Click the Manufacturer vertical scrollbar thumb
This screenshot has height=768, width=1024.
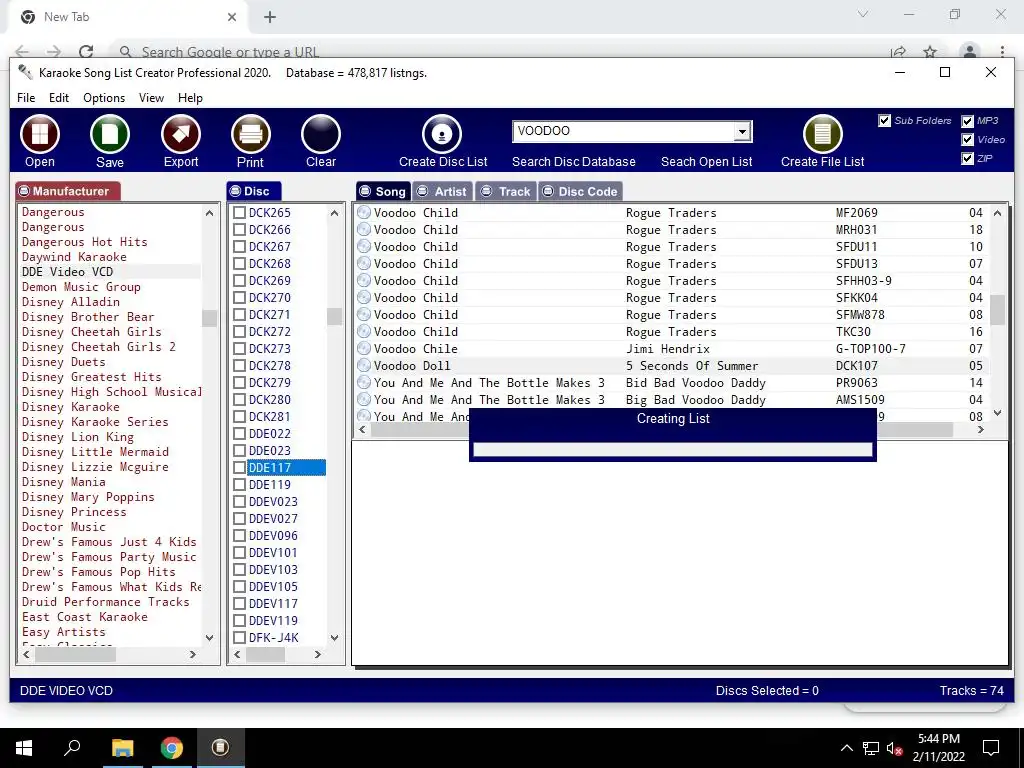pyautogui.click(x=209, y=318)
